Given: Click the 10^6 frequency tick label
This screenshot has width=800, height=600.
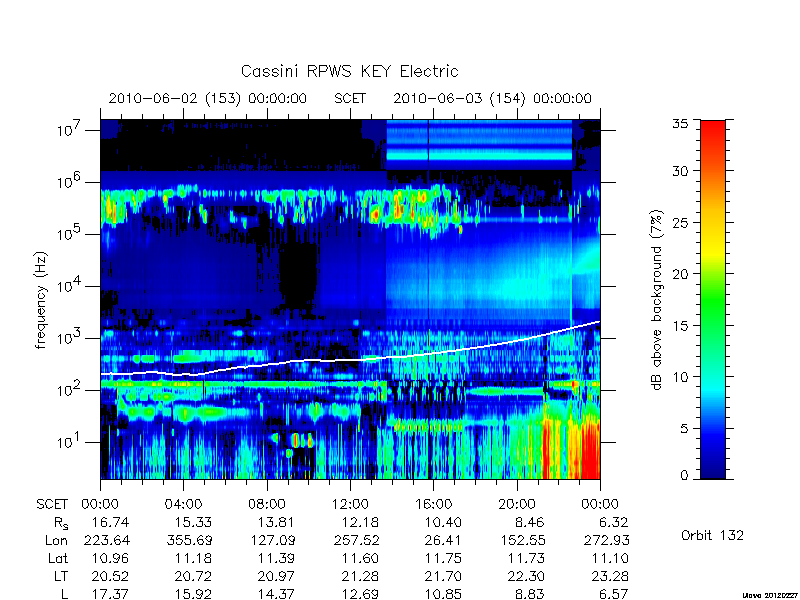Looking at the screenshot, I should coord(70,181).
